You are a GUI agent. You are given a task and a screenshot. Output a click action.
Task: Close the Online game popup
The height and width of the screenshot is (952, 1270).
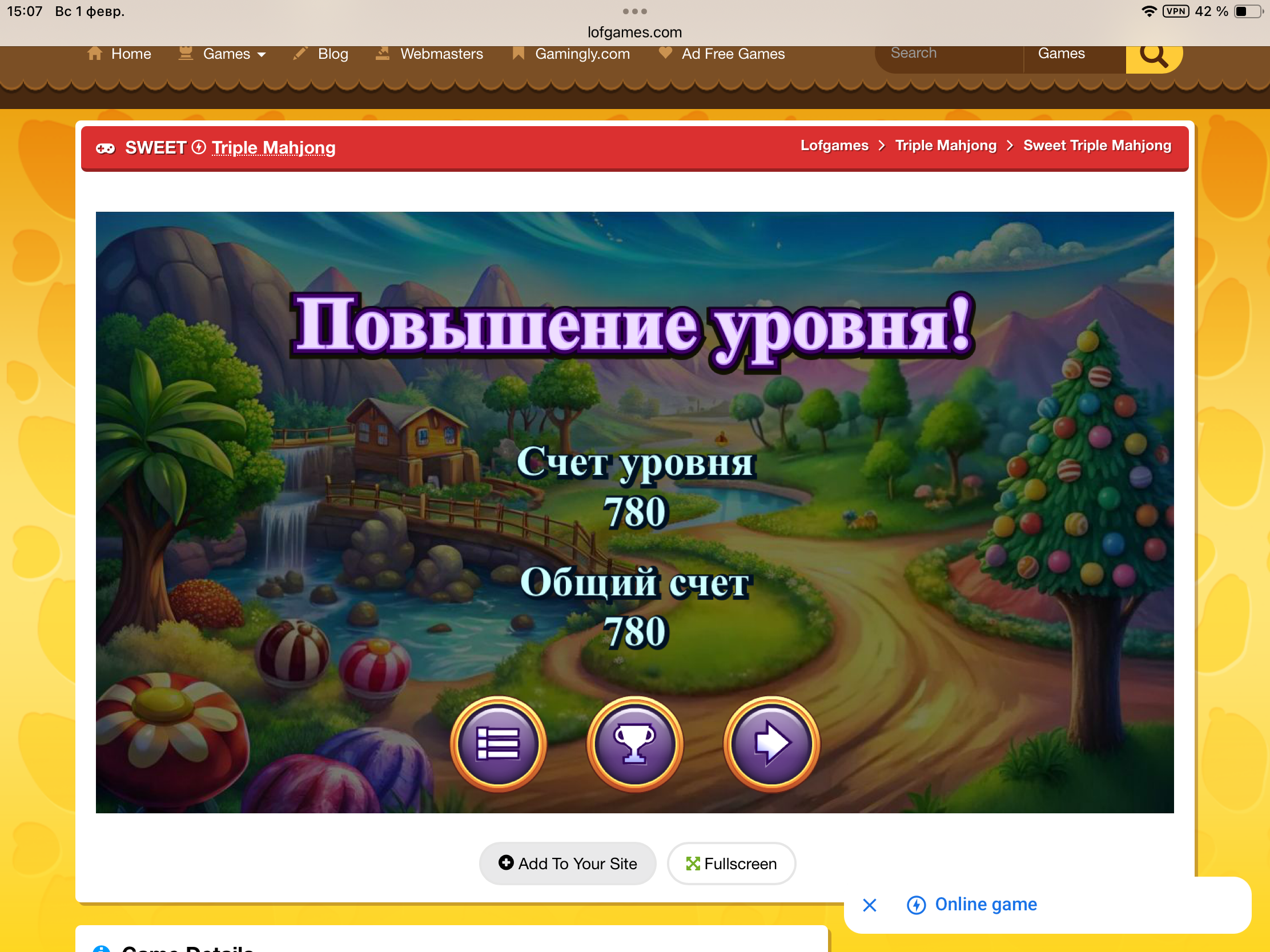[x=869, y=905]
